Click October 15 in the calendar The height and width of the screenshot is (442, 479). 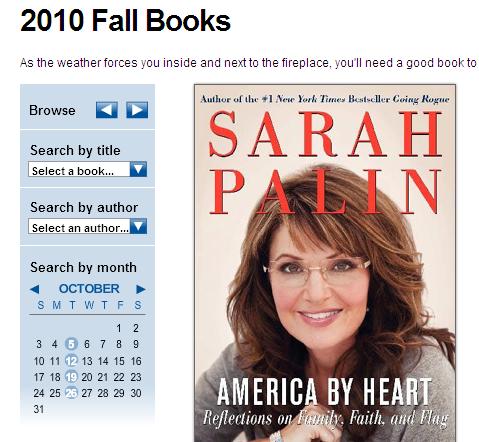[x=119, y=361]
